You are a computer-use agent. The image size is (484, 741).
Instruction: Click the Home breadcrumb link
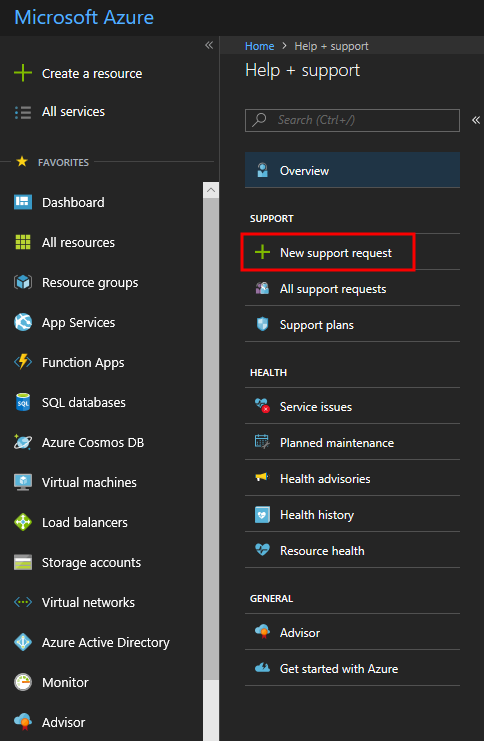click(259, 46)
